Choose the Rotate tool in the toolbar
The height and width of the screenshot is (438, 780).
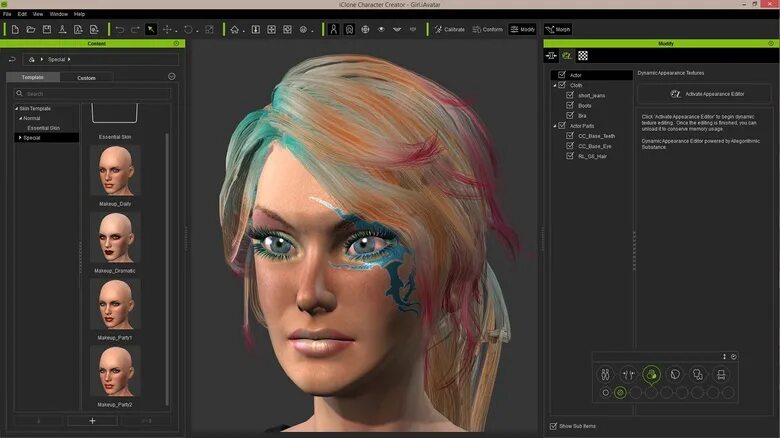(188, 30)
